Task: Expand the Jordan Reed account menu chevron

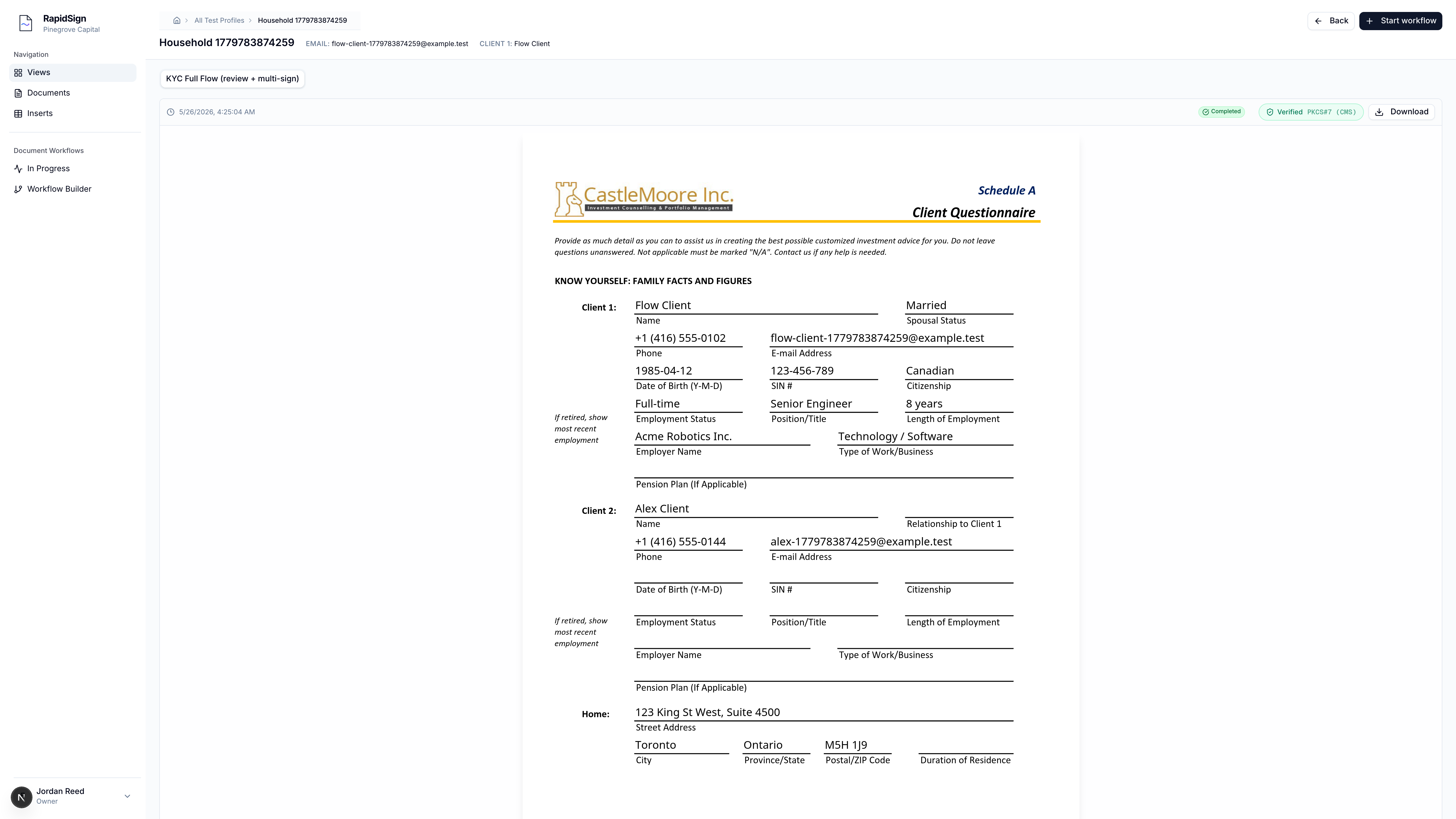Action: (127, 796)
